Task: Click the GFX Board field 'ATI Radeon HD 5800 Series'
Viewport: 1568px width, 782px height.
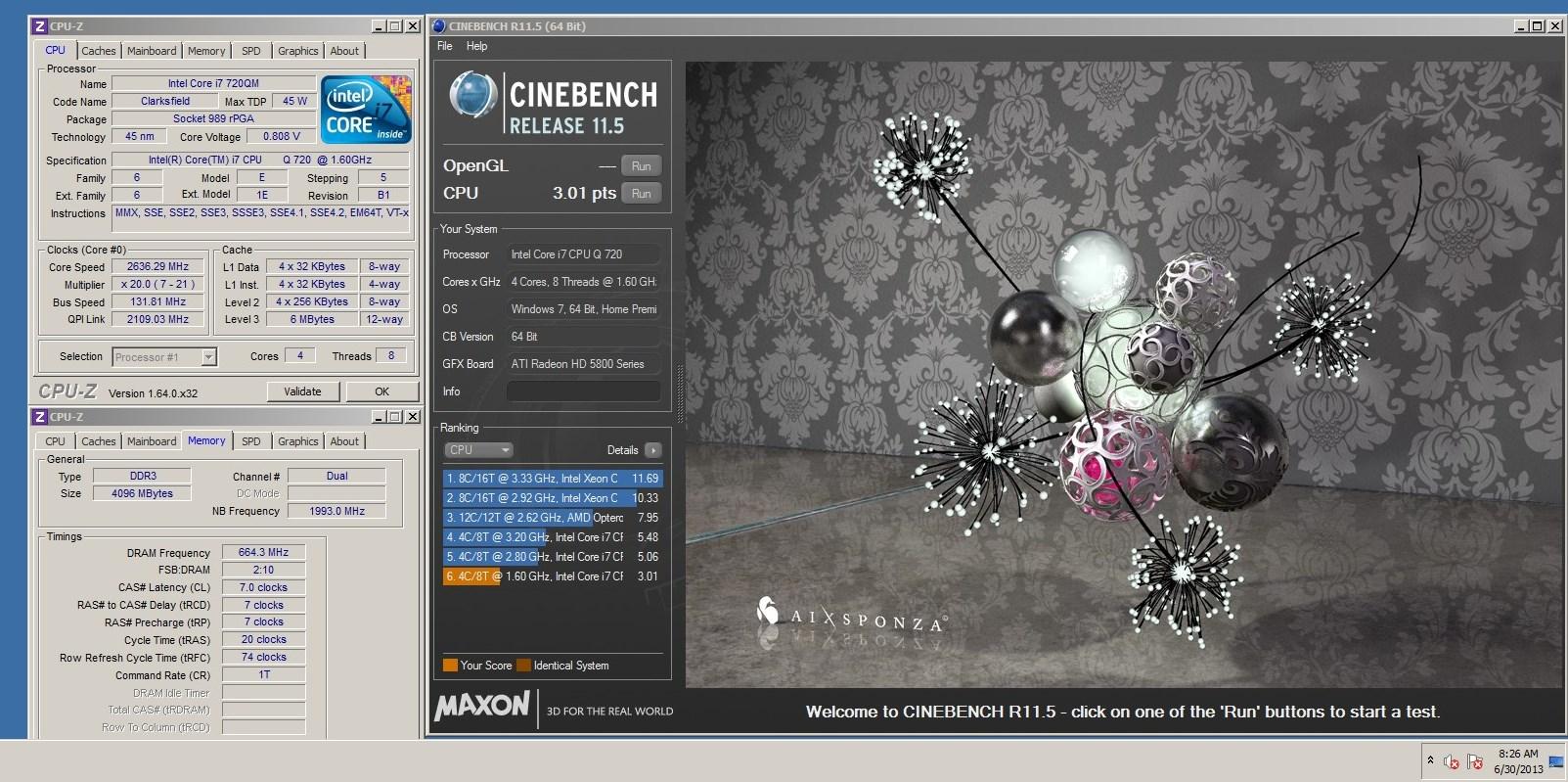Action: tap(583, 364)
